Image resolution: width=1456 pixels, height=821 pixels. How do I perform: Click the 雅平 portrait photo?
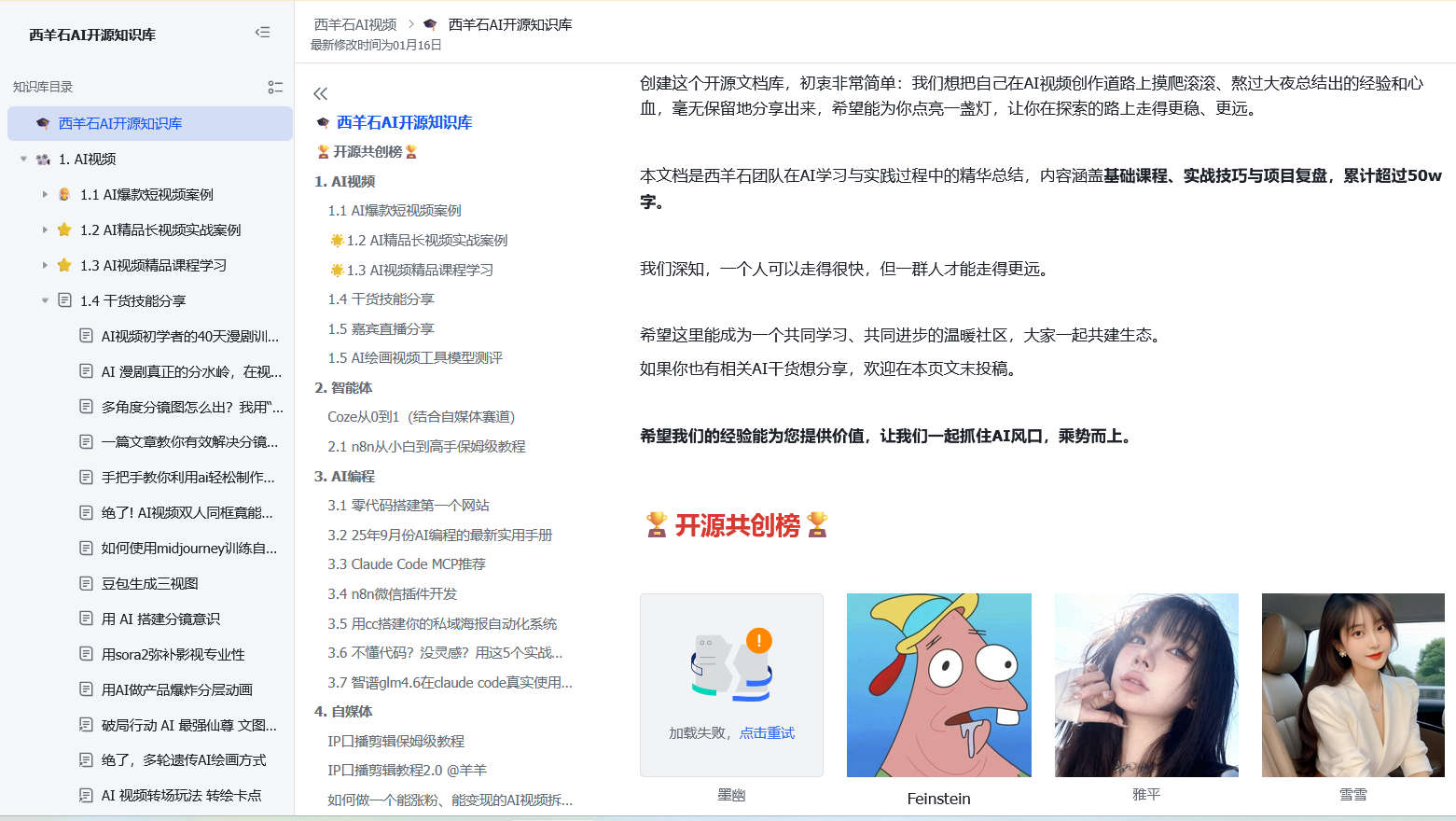pyautogui.click(x=1146, y=685)
